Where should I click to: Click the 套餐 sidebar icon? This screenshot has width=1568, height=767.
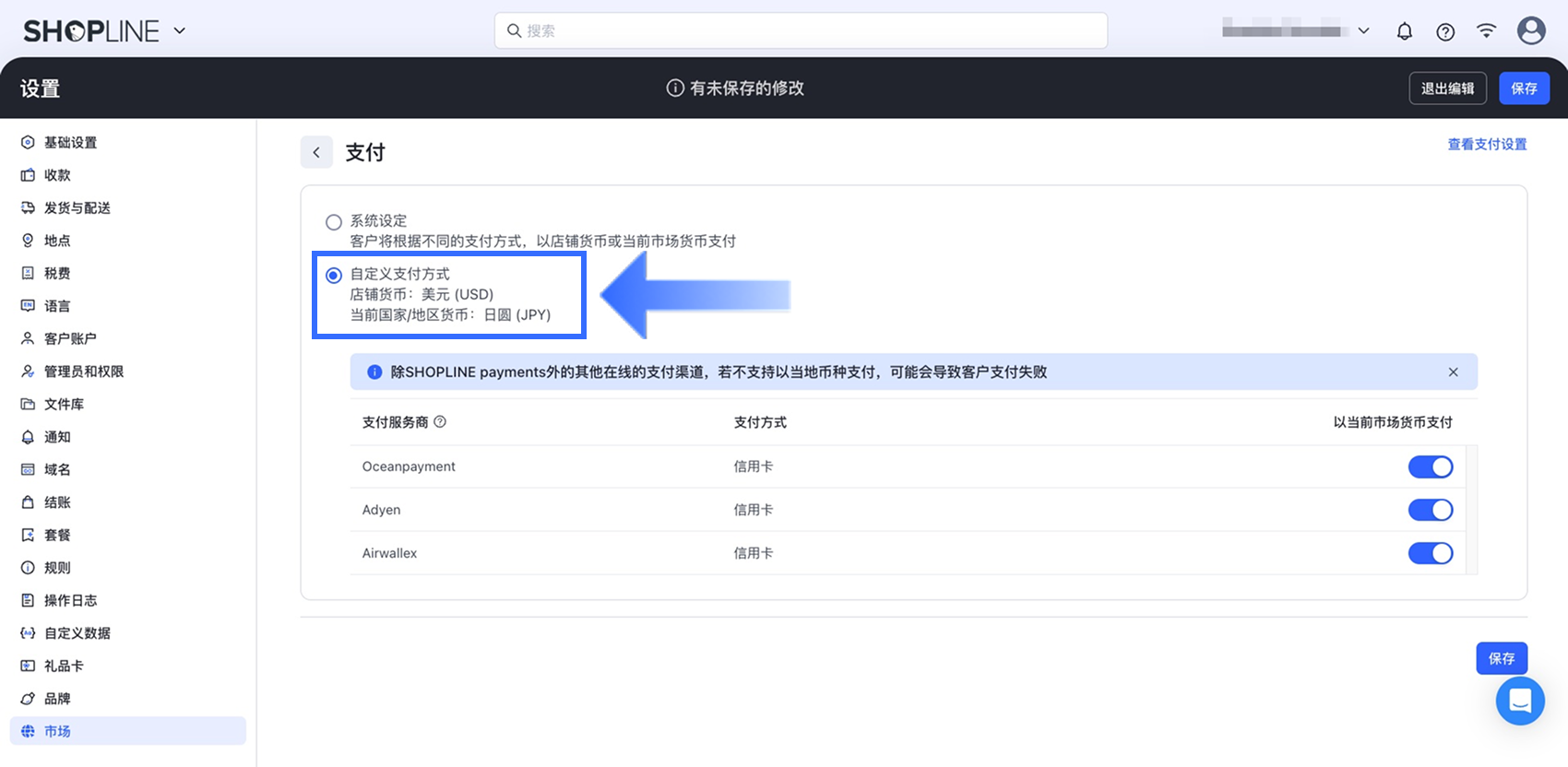[28, 535]
